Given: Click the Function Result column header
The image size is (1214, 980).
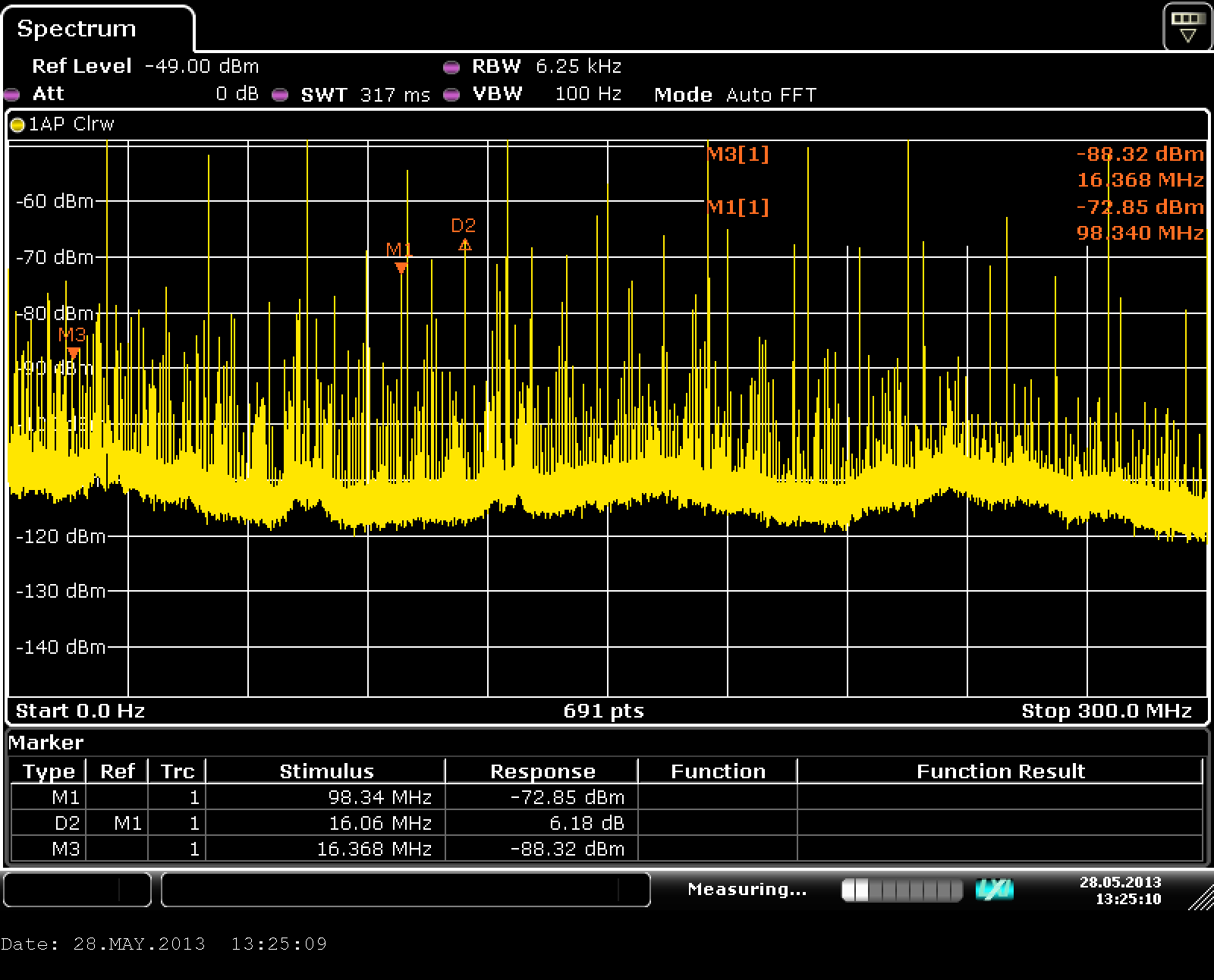Looking at the screenshot, I should pyautogui.click(x=1001, y=771).
